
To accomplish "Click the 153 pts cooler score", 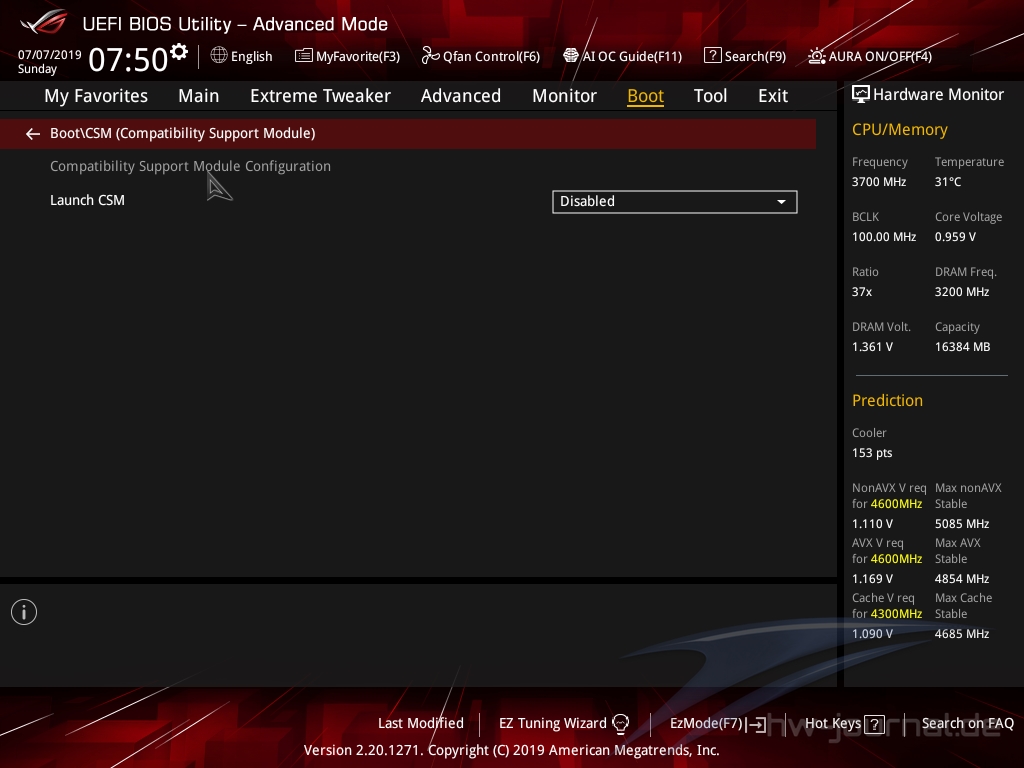I will tap(872, 453).
